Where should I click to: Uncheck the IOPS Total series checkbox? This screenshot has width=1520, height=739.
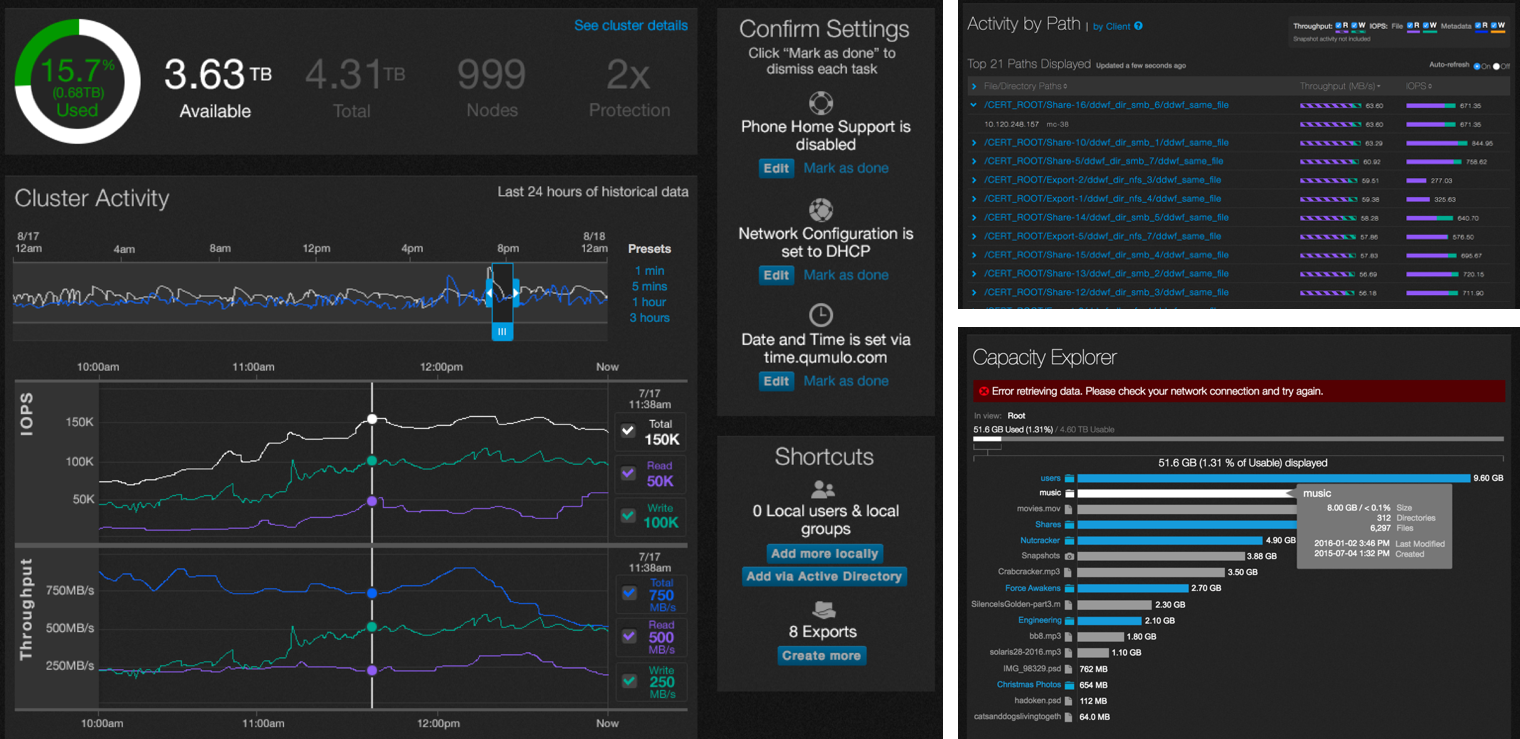tap(628, 431)
